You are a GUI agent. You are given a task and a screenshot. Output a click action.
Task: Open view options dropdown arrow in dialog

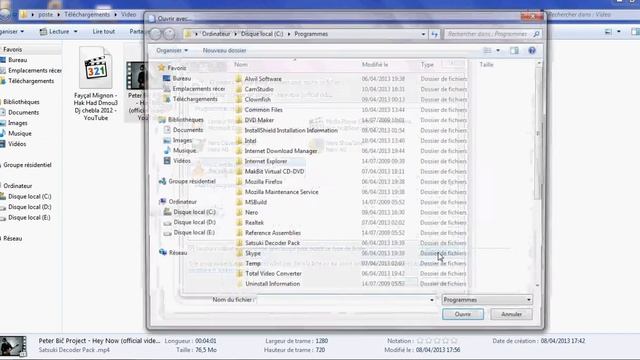pyautogui.click(x=498, y=51)
